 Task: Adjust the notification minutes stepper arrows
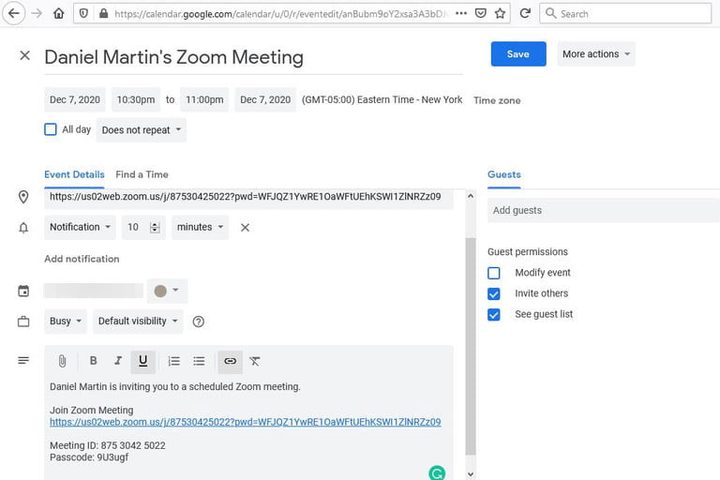[x=155, y=227]
